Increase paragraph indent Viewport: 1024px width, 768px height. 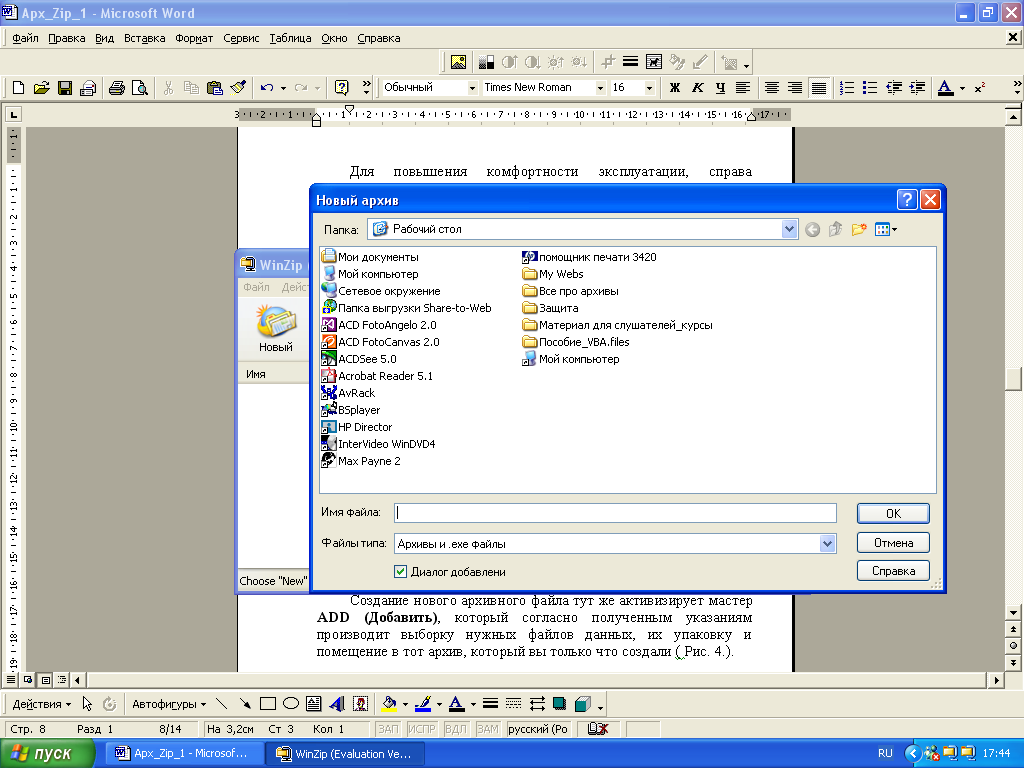click(917, 88)
